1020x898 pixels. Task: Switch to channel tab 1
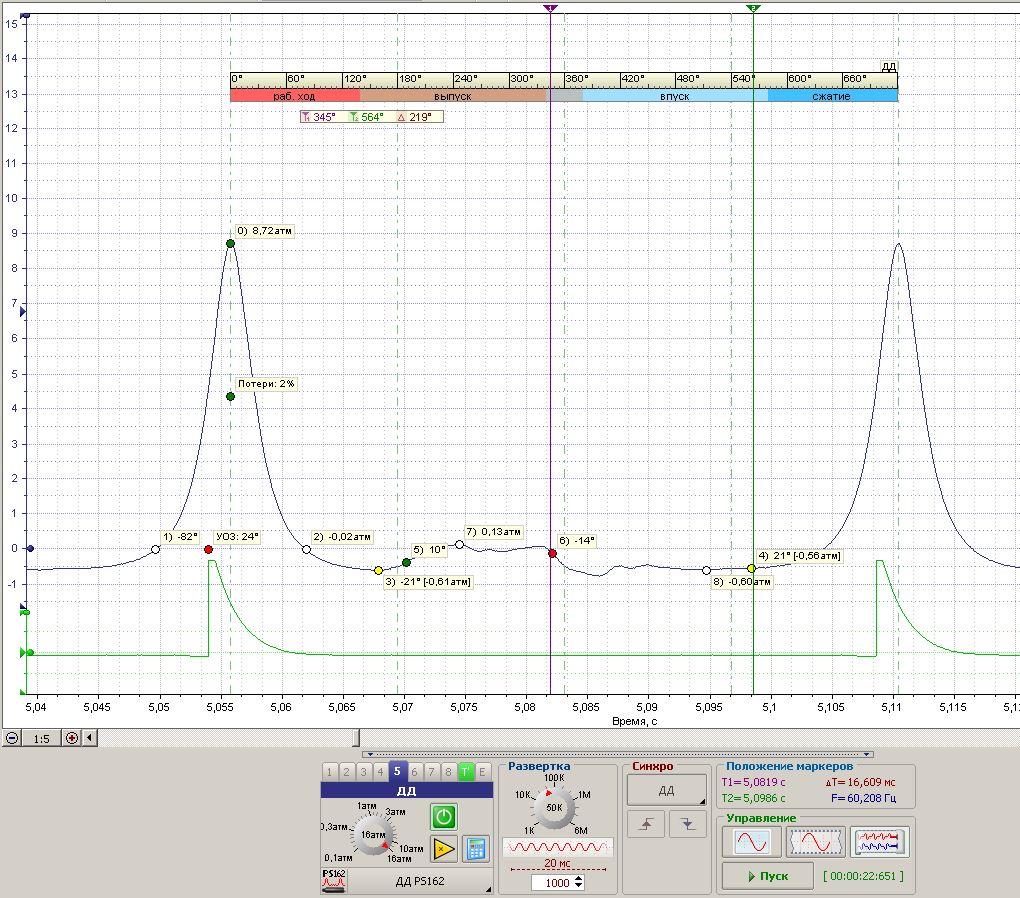pos(329,772)
